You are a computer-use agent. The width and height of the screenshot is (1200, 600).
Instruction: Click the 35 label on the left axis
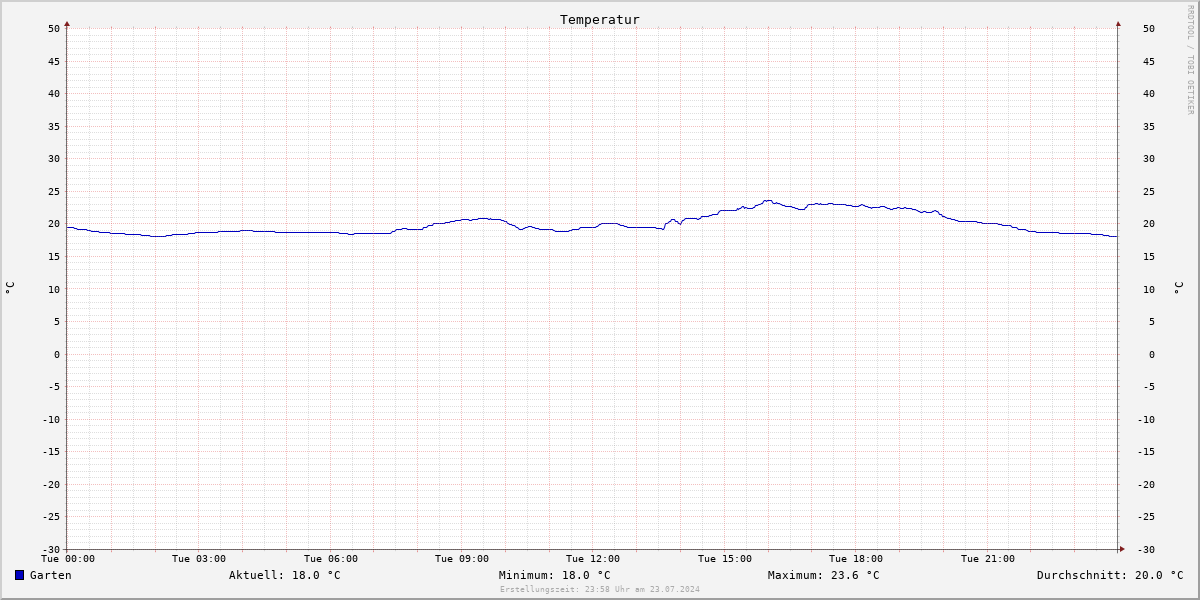(54, 126)
